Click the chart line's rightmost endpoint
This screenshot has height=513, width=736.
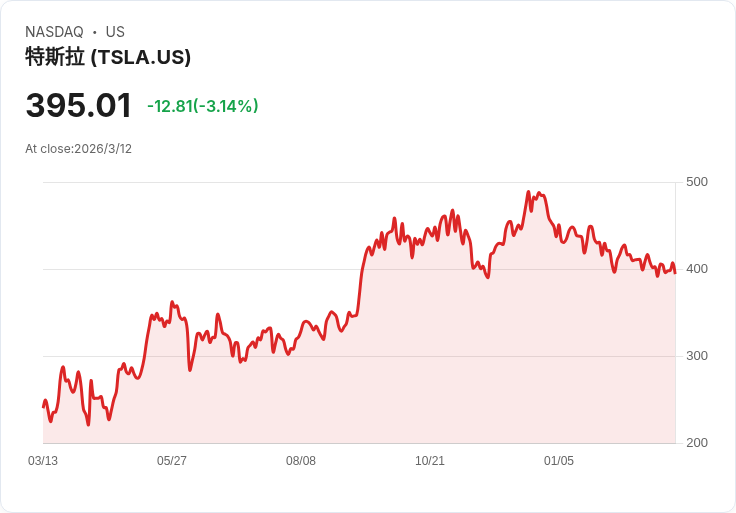coord(675,273)
